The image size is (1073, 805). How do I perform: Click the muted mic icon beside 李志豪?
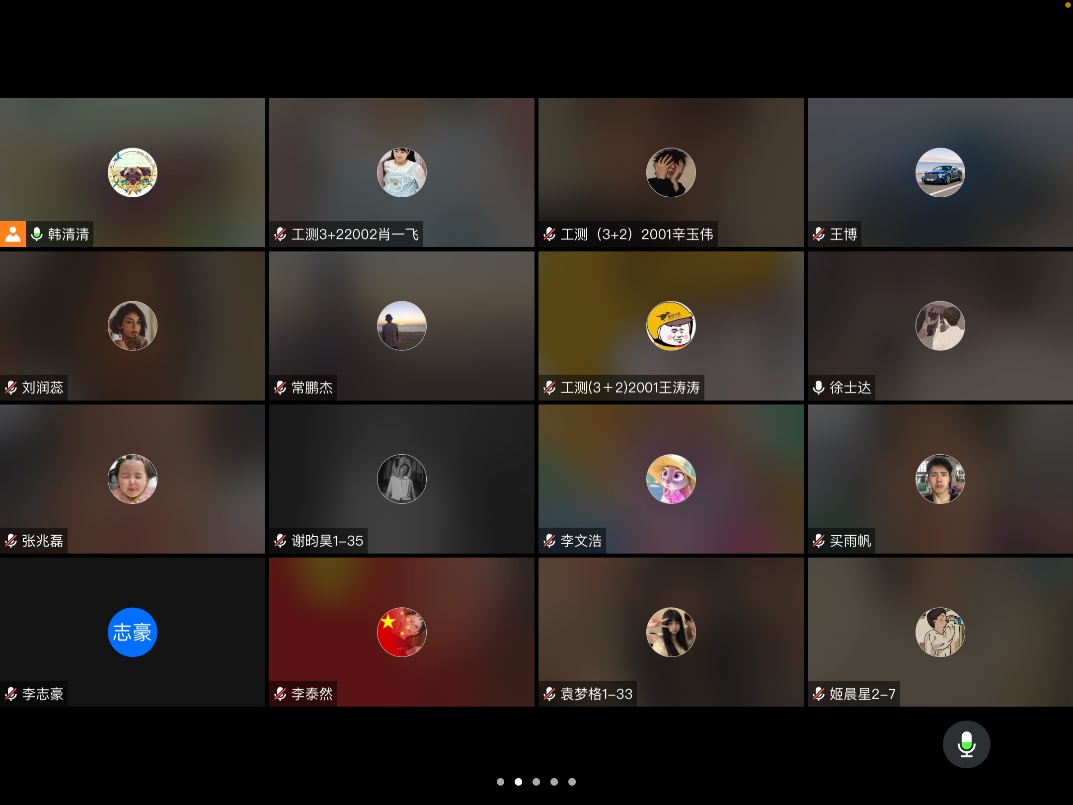pos(11,693)
